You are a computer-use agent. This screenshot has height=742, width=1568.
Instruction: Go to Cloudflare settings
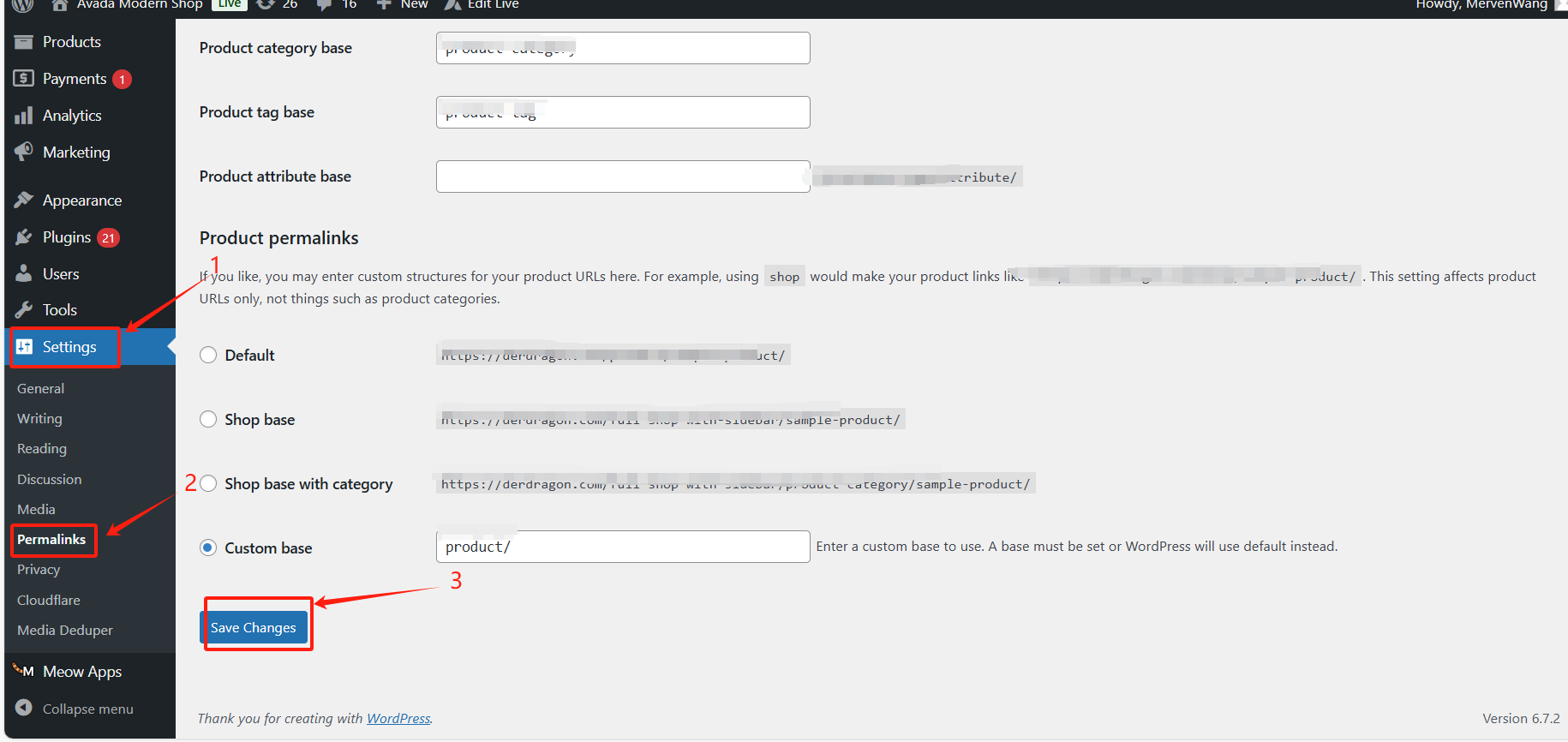click(x=49, y=601)
